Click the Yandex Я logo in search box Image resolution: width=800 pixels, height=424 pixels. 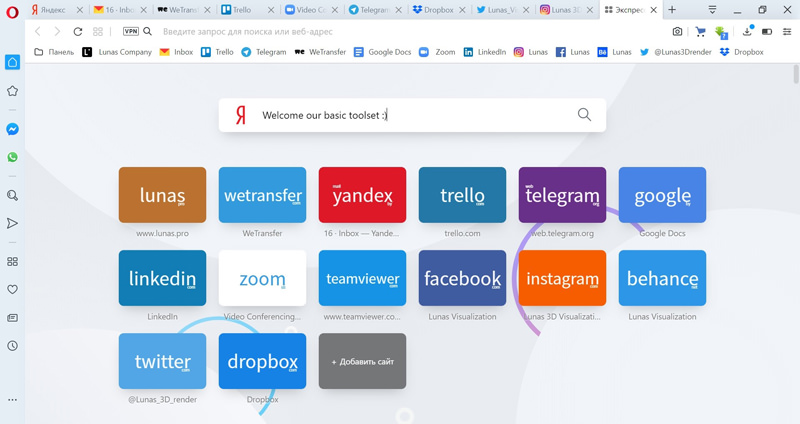point(240,115)
